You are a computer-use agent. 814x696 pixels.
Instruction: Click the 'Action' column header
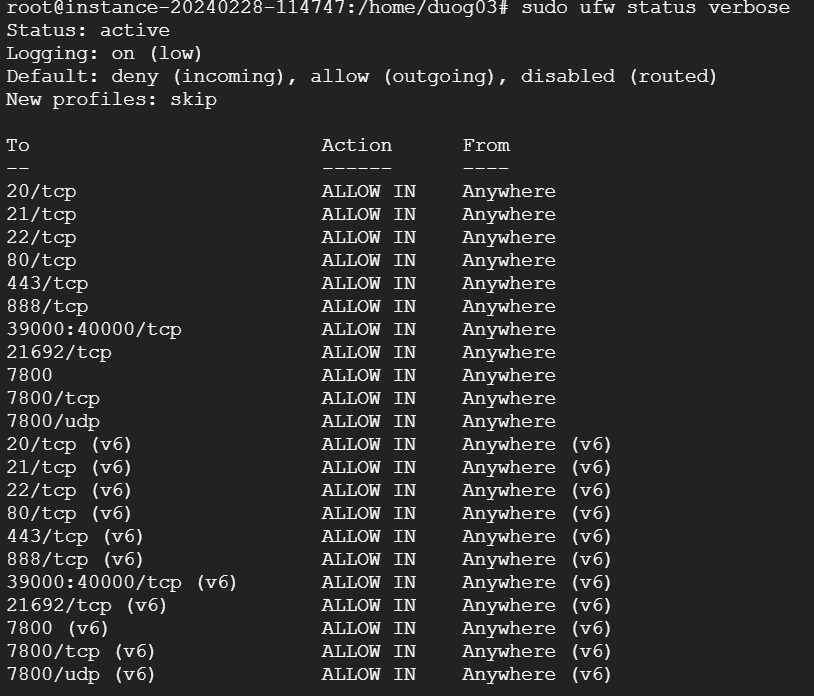coord(356,145)
